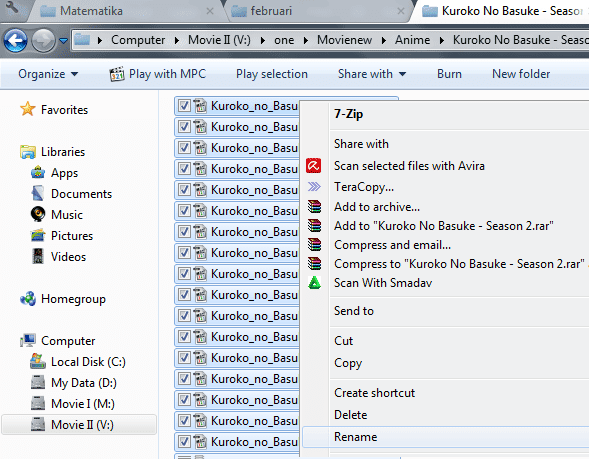Image resolution: width=589 pixels, height=459 pixels.
Task: Uncheck the eighth Kuroko_no_Basu file checkbox
Action: click(184, 253)
